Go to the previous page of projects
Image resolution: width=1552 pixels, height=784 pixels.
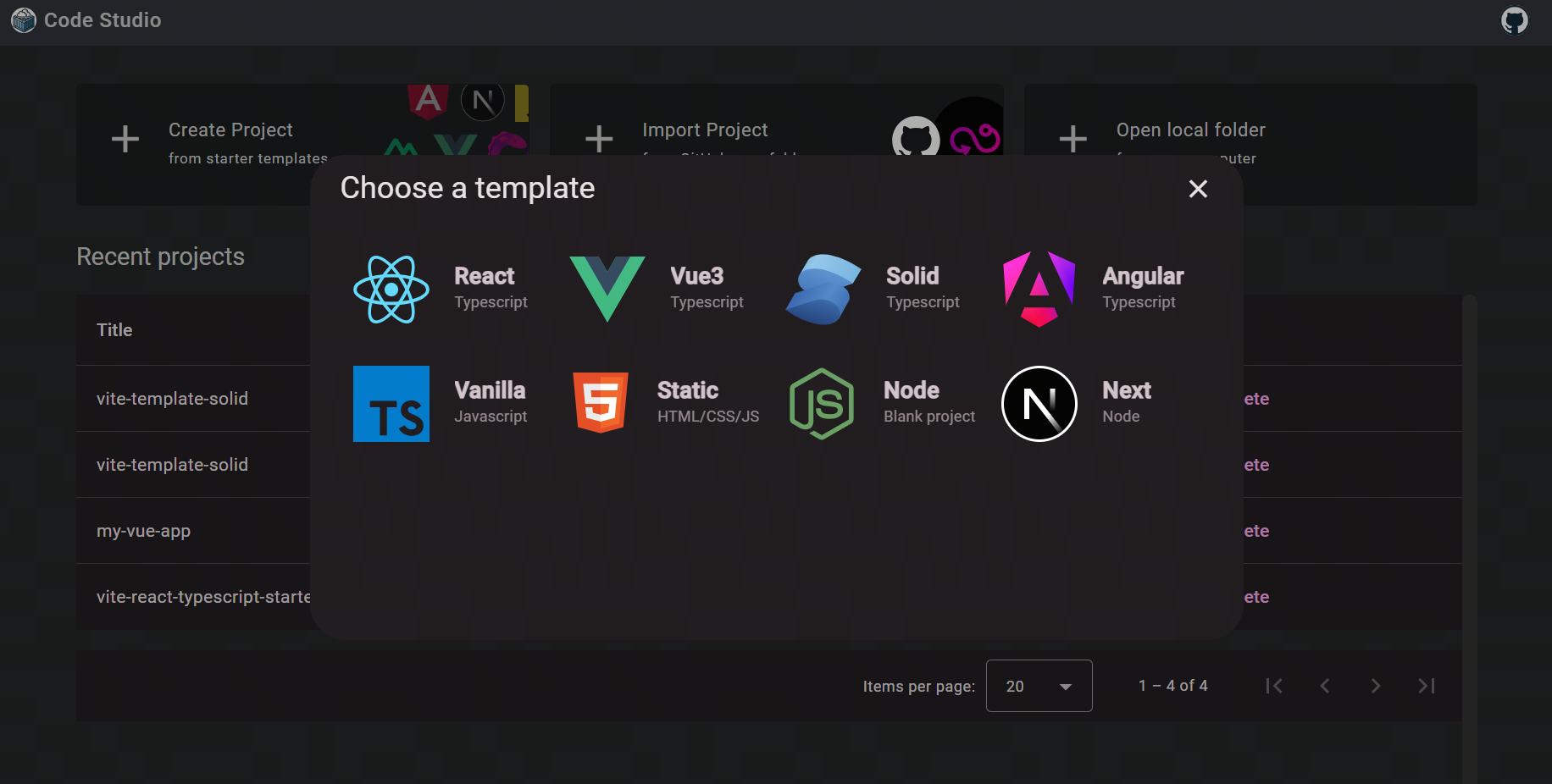tap(1325, 686)
